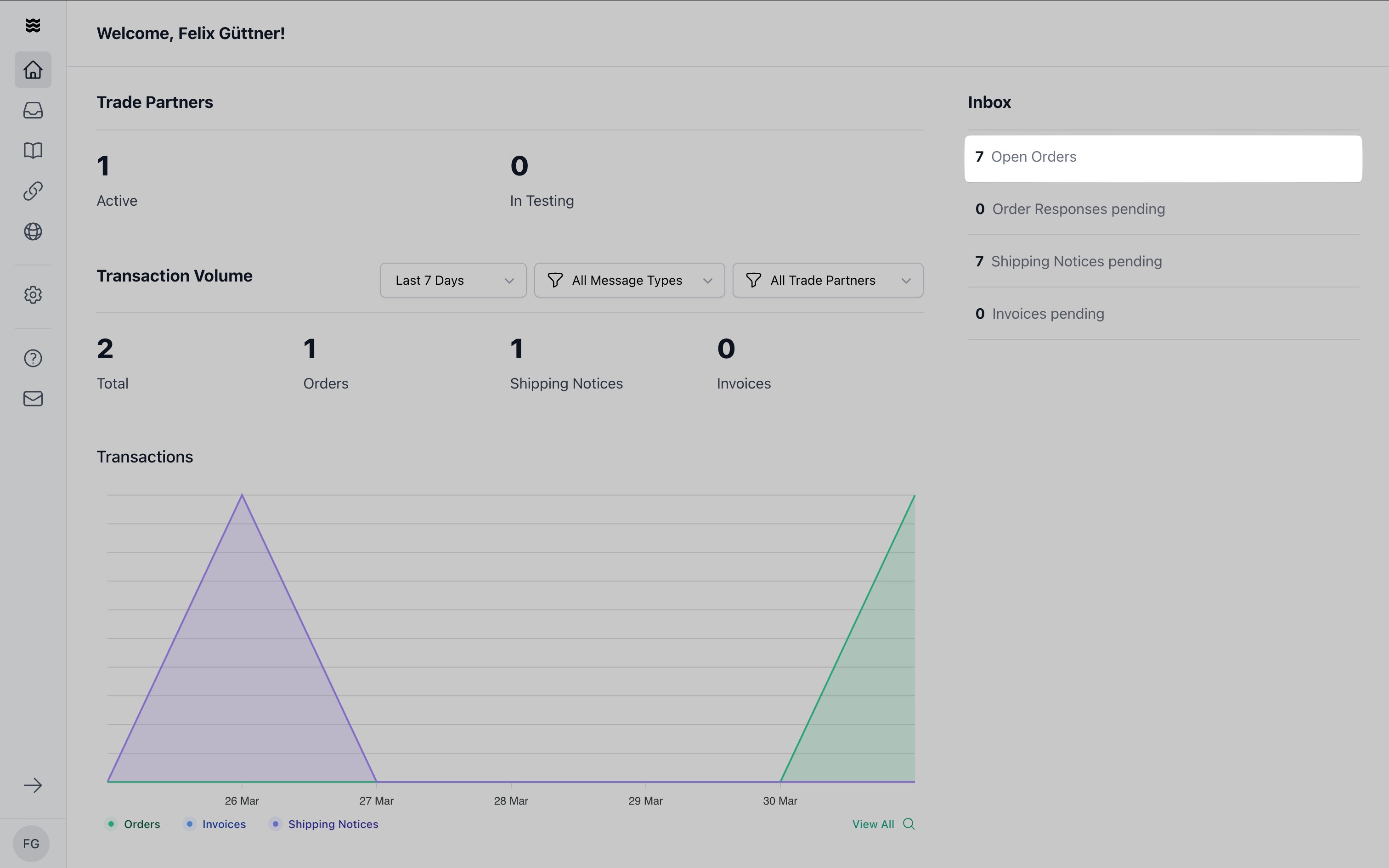
Task: Open the Inbox tray sidebar icon
Action: 33,110
